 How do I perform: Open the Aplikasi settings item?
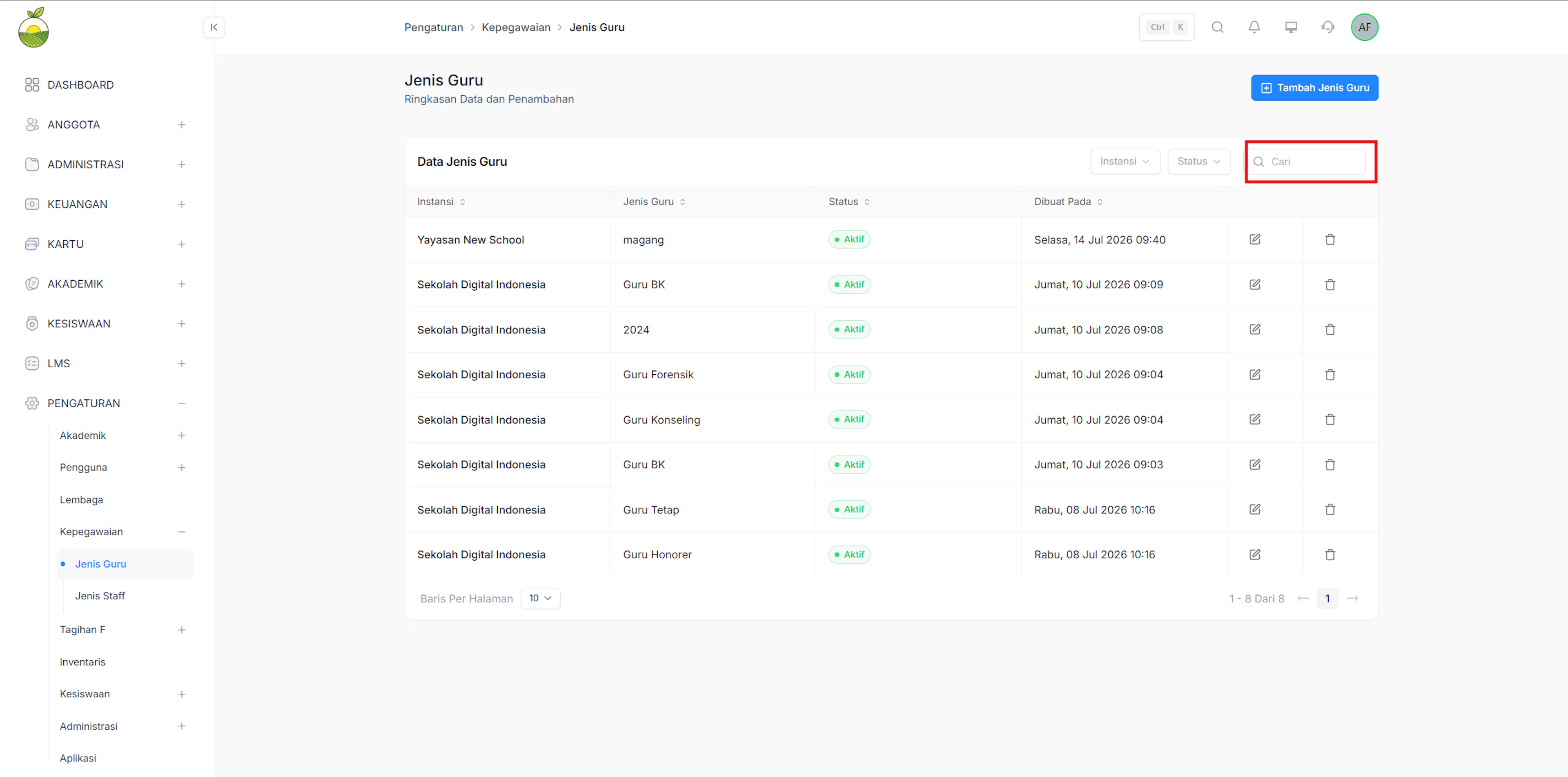point(78,758)
